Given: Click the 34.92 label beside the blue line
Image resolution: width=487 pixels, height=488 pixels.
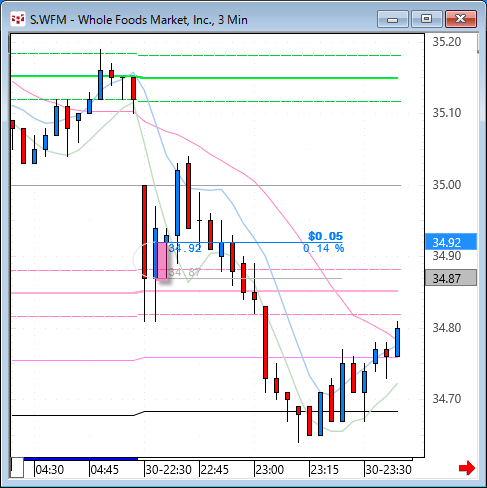Looking at the screenshot, I should coord(185,248).
